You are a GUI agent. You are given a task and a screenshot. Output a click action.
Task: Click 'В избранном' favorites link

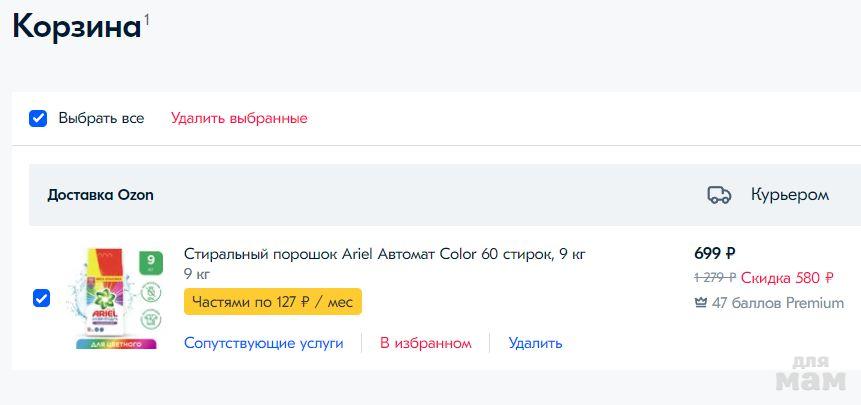point(425,343)
